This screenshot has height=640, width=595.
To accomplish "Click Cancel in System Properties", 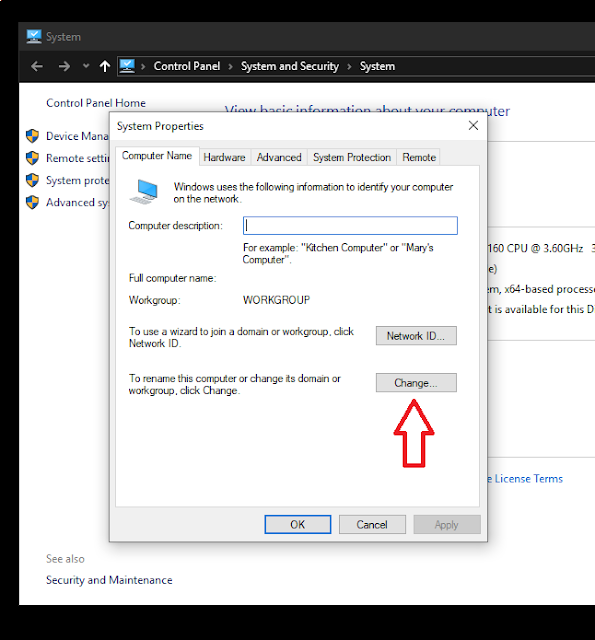I will tap(372, 524).
